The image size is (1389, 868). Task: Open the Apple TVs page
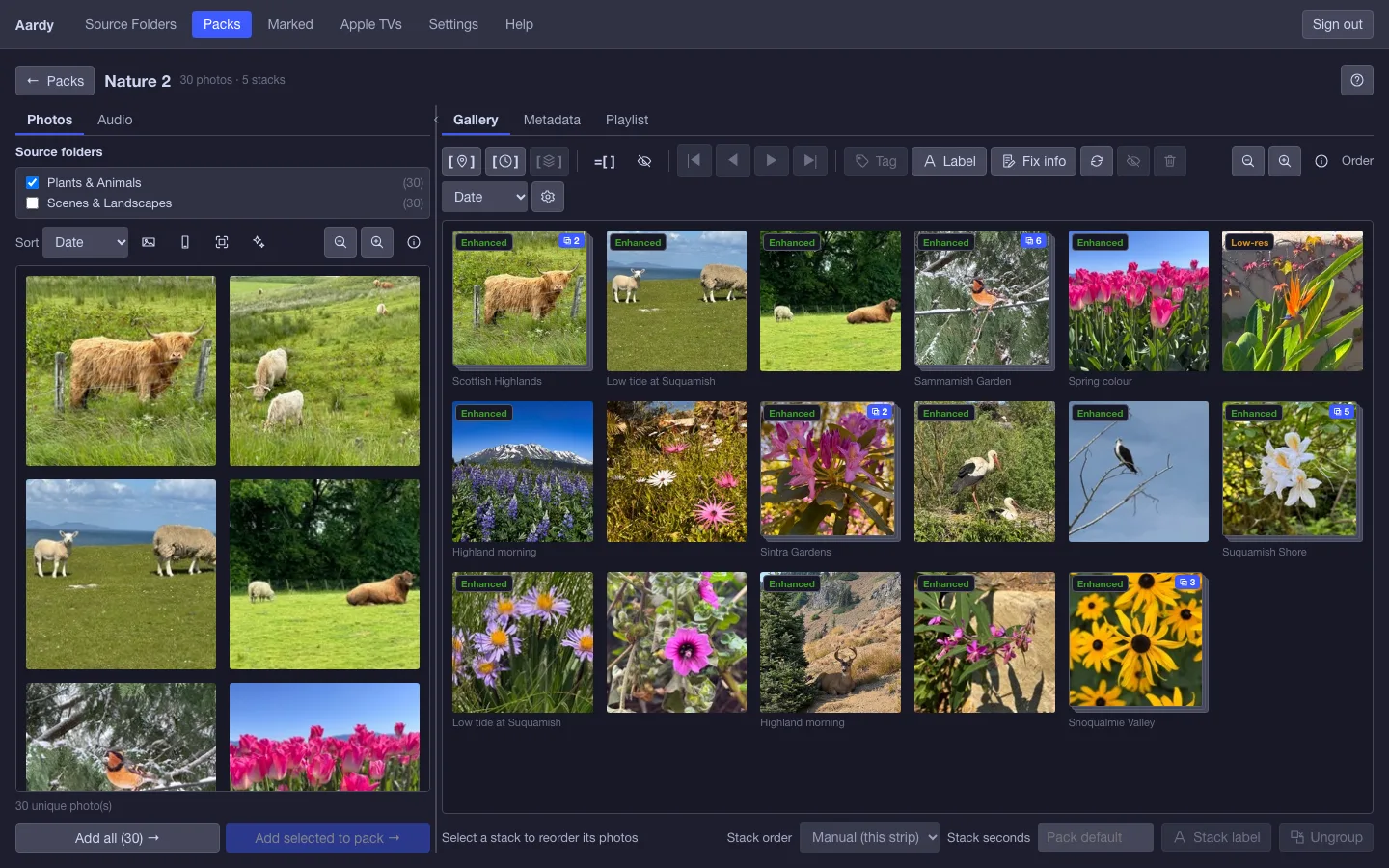point(370,24)
